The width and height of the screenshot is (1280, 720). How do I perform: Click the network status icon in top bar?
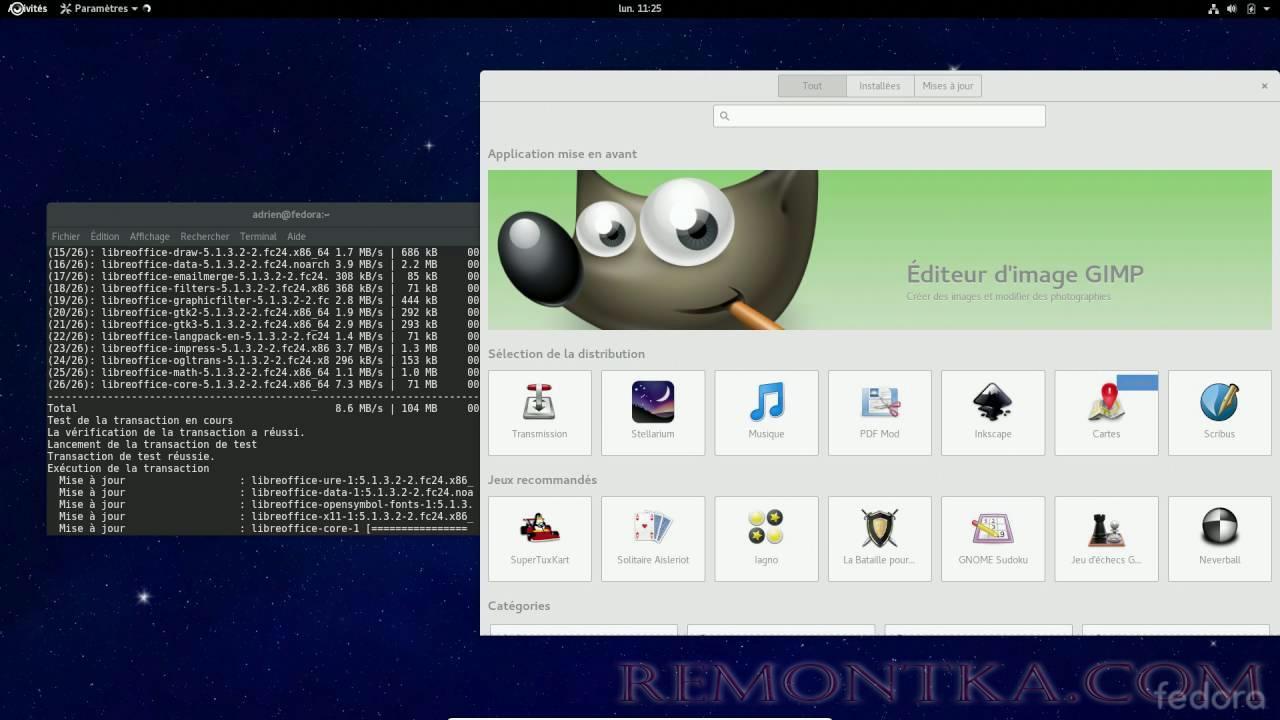click(1214, 8)
